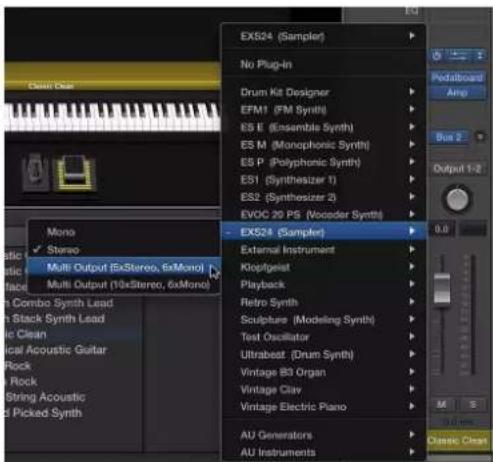Open the Pedalboard plug-in slot
493x462 pixels.
457,78
